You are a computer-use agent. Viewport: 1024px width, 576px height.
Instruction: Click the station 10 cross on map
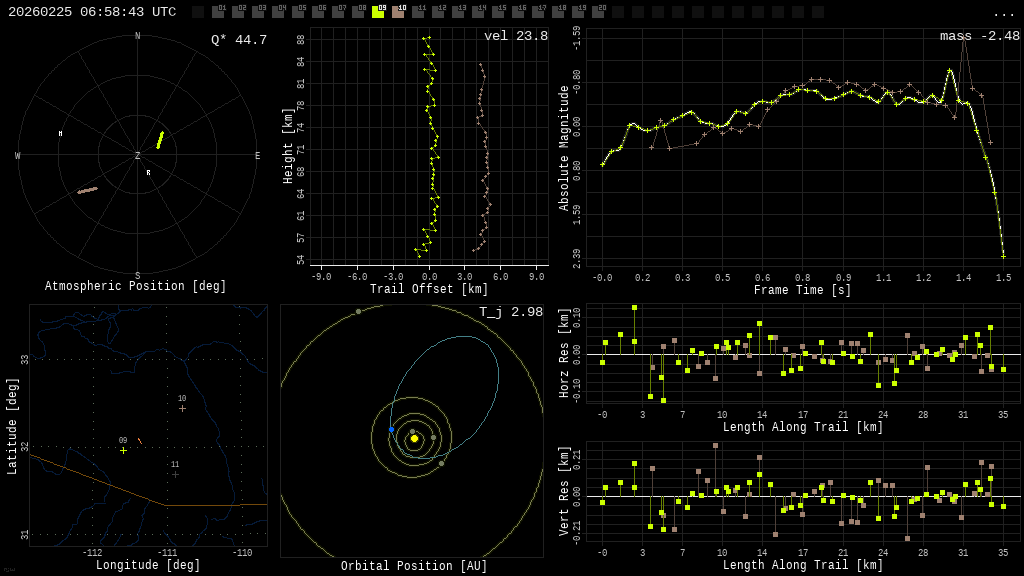click(x=182, y=408)
